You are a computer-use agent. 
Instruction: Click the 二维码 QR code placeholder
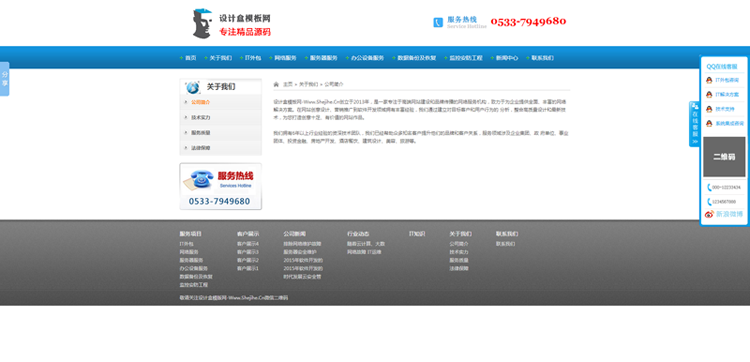point(724,157)
